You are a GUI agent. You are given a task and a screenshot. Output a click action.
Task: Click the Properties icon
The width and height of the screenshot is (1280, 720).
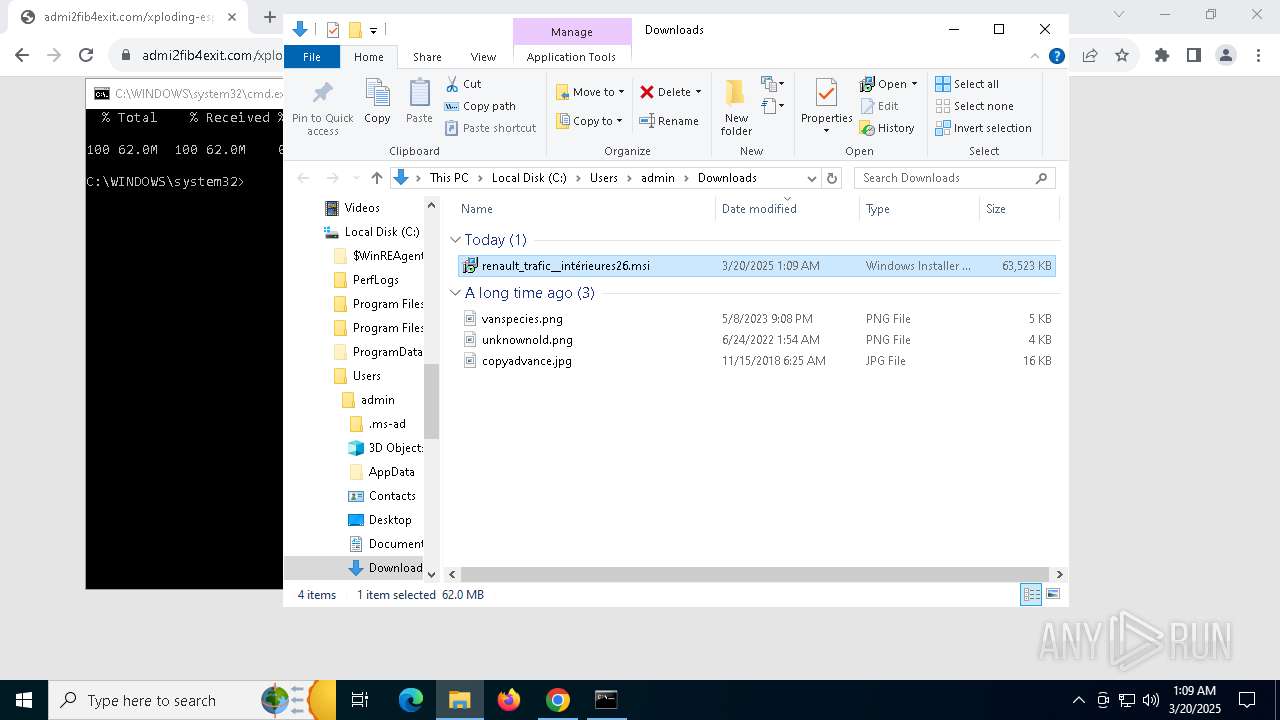(x=826, y=95)
